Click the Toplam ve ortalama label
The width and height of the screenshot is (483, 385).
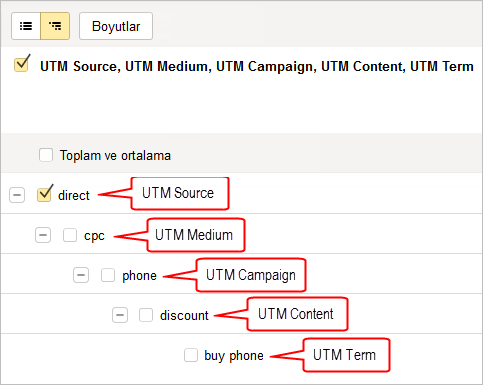[x=115, y=155]
